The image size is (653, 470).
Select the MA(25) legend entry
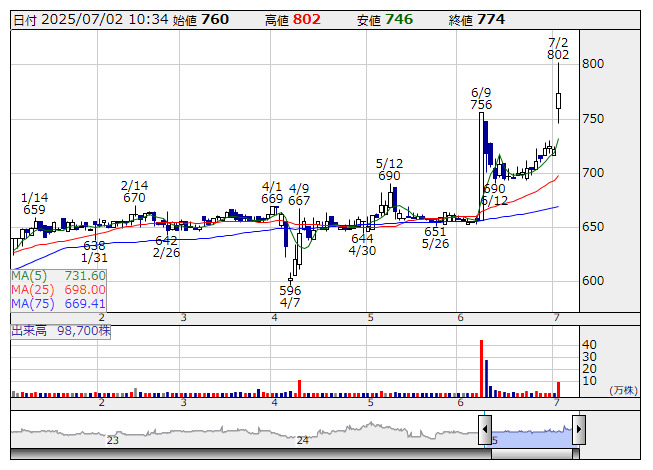point(59,289)
